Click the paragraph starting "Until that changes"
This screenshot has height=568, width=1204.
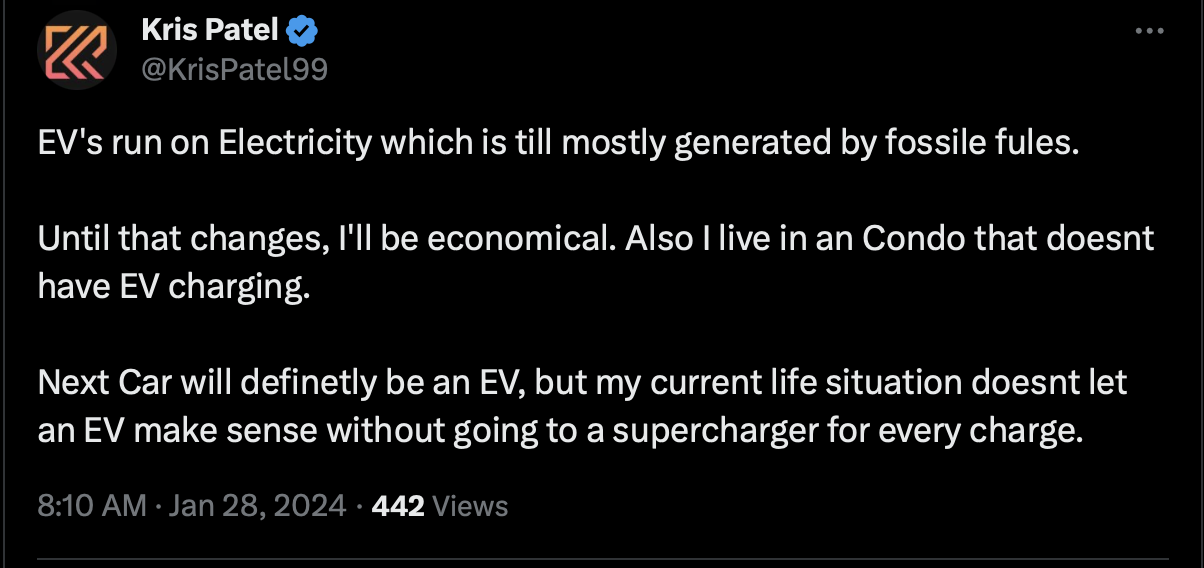pos(597,262)
